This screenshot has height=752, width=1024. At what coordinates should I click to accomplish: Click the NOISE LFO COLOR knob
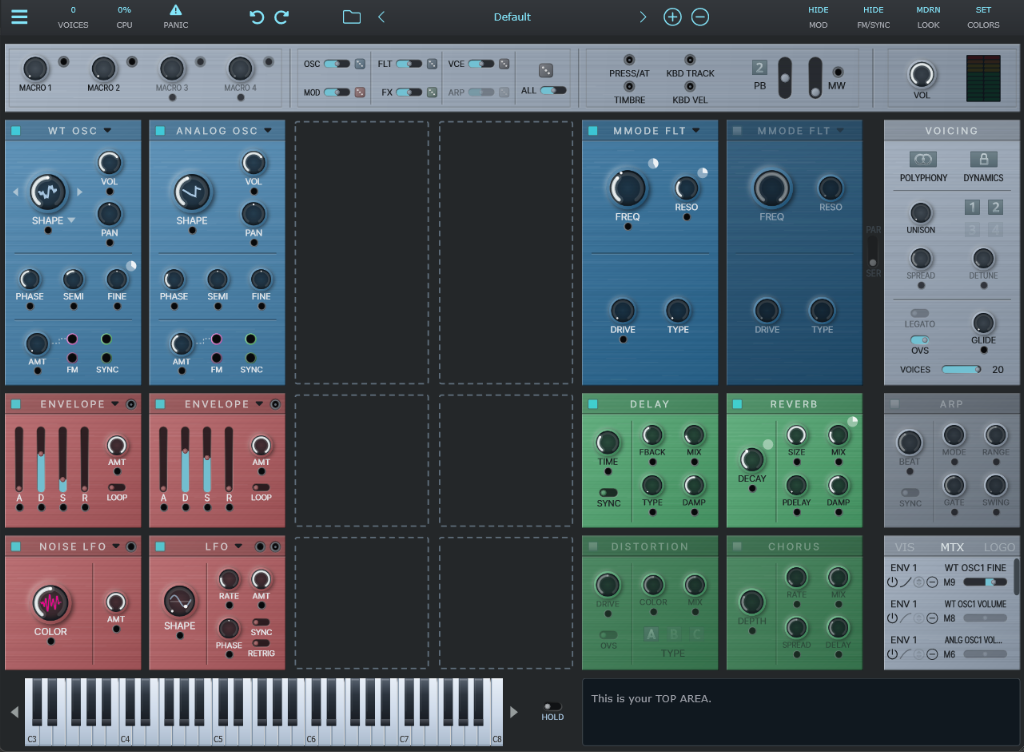pyautogui.click(x=50, y=603)
